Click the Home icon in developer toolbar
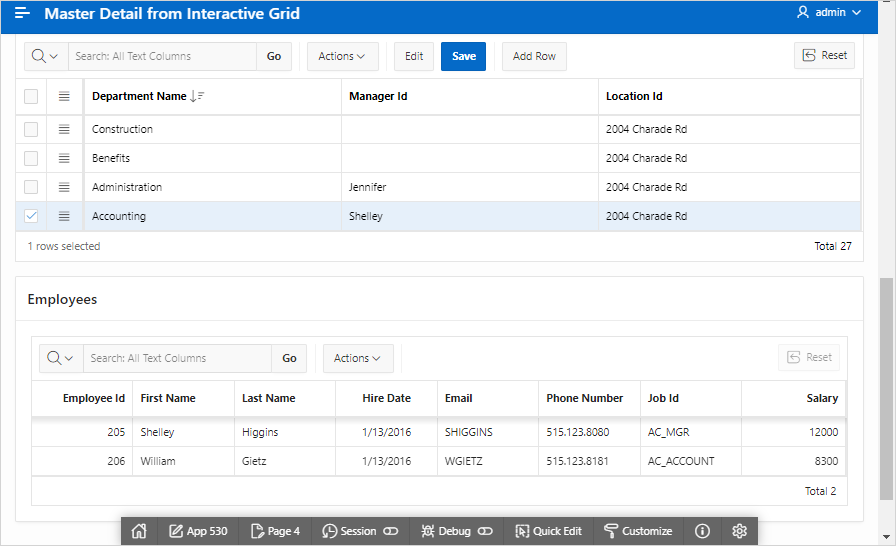The width and height of the screenshot is (896, 546). pos(139,531)
